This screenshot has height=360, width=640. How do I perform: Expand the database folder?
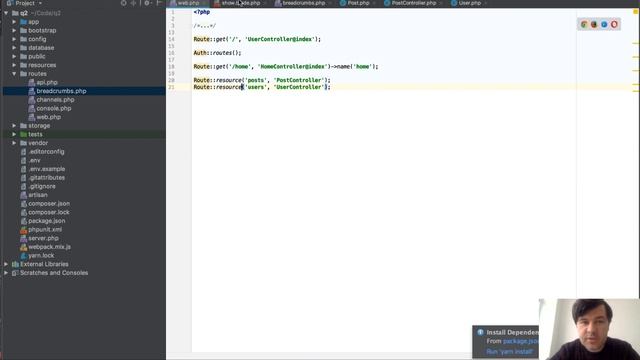pyautogui.click(x=14, y=47)
